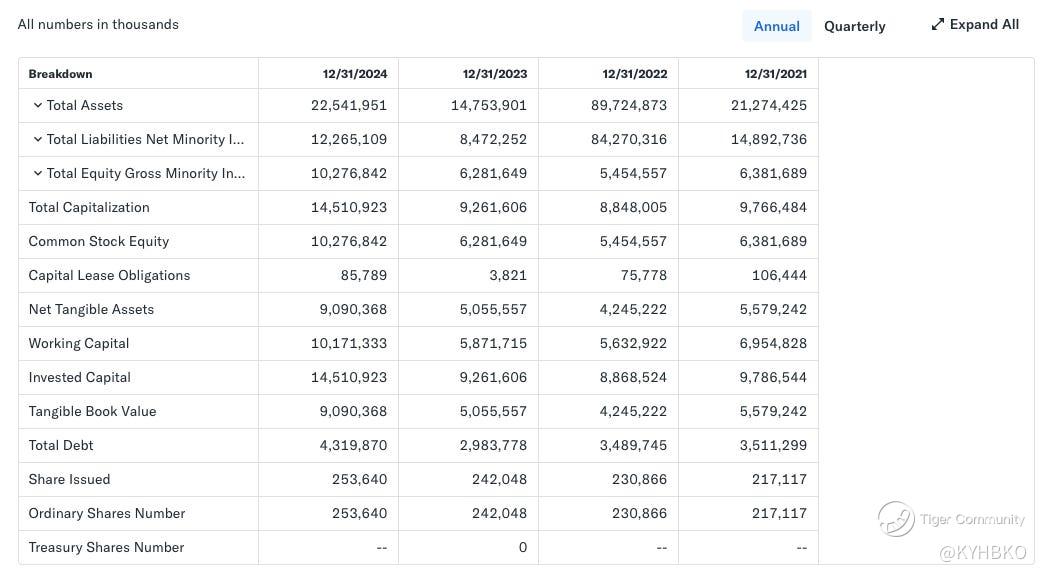The width and height of the screenshot is (1046, 576).
Task: Click the 12/31/2021 column header
Action: pyautogui.click(x=775, y=74)
